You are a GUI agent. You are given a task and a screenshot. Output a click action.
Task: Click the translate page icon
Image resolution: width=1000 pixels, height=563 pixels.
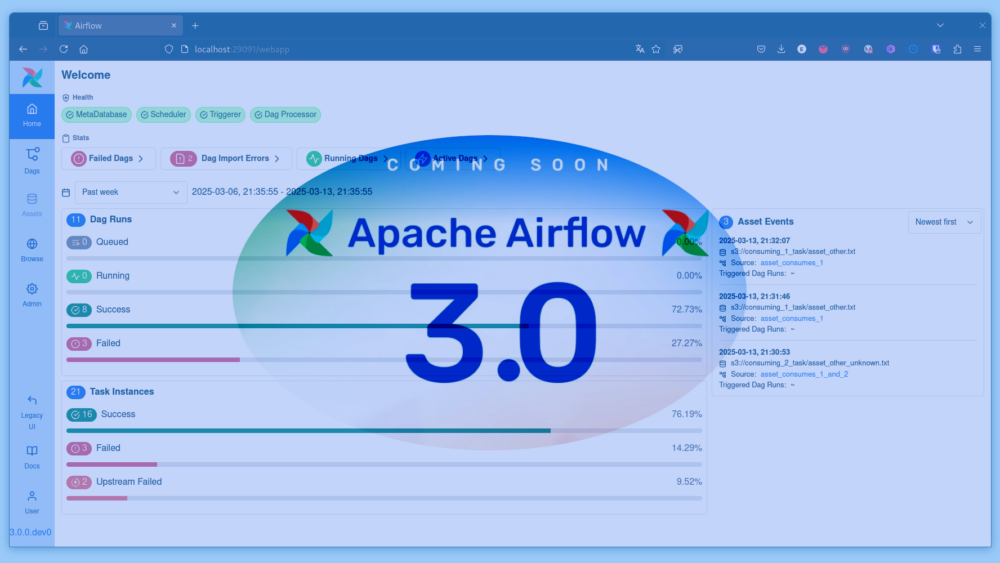[640, 49]
